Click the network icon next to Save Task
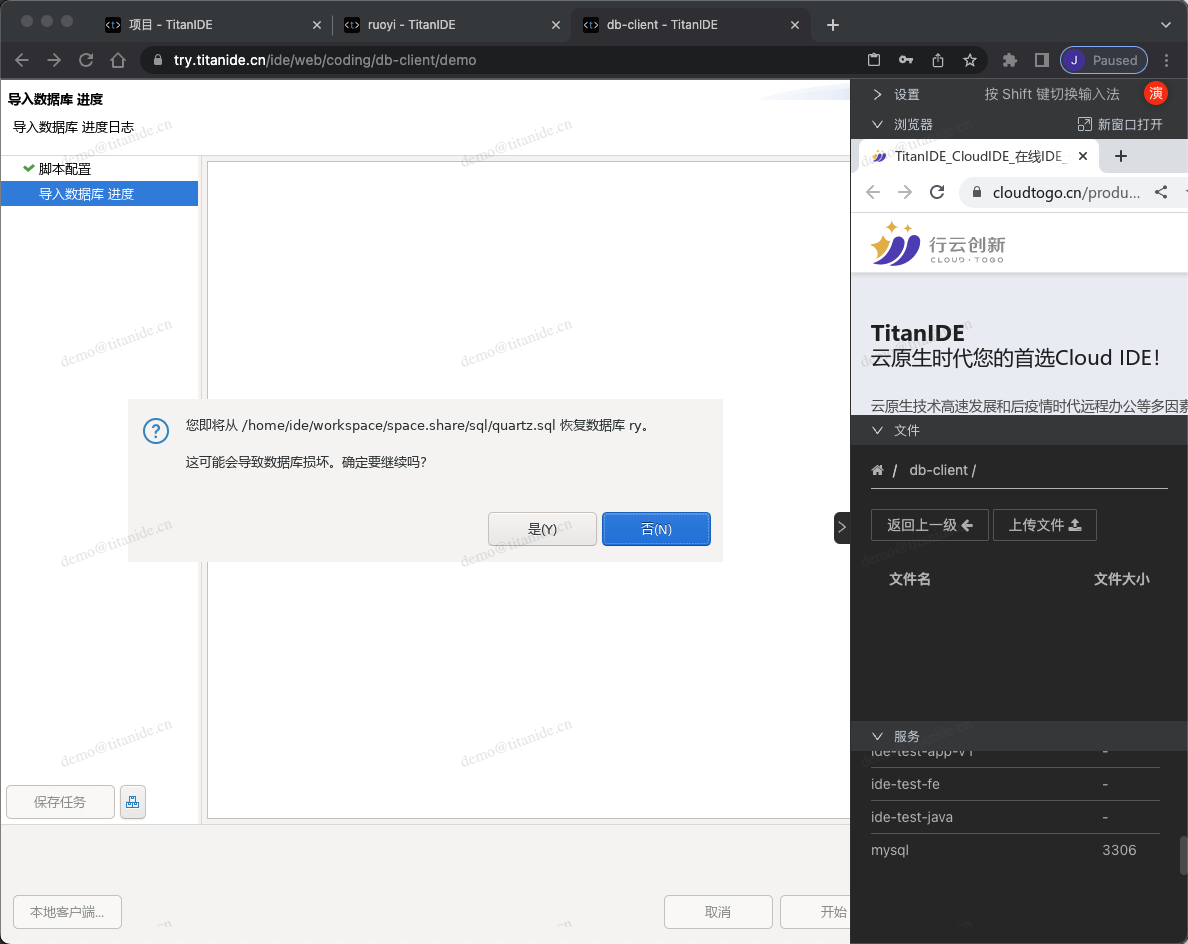The width and height of the screenshot is (1188, 944). [133, 802]
